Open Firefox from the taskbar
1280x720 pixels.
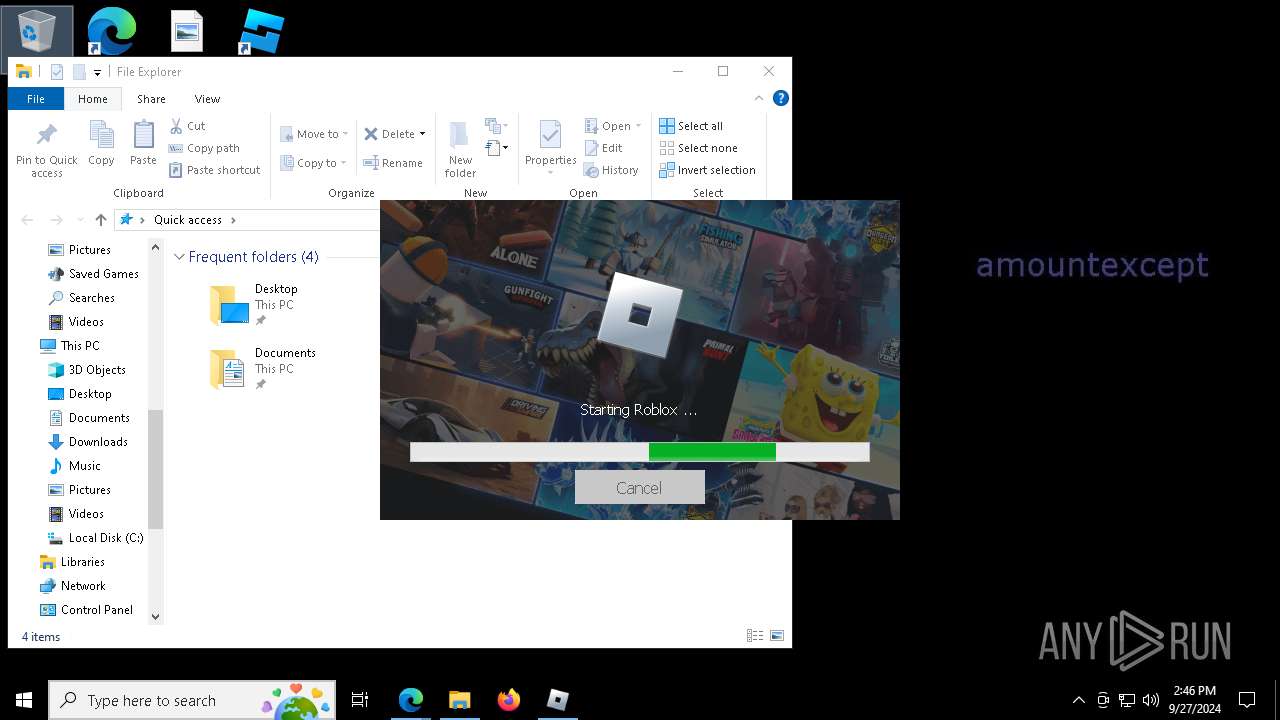pyautogui.click(x=508, y=700)
